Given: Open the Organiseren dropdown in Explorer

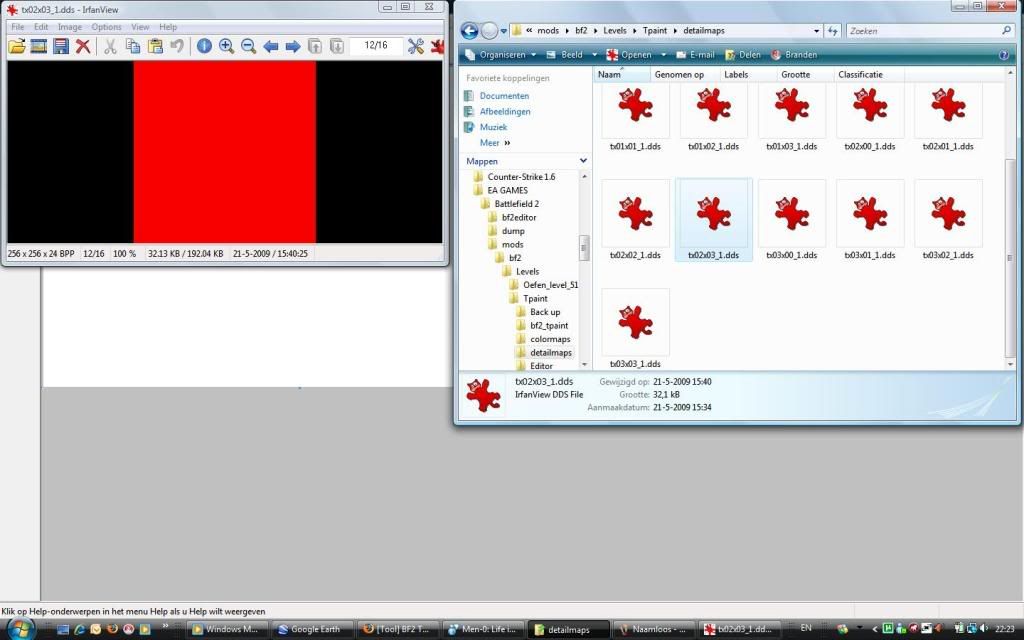Looking at the screenshot, I should (x=503, y=55).
